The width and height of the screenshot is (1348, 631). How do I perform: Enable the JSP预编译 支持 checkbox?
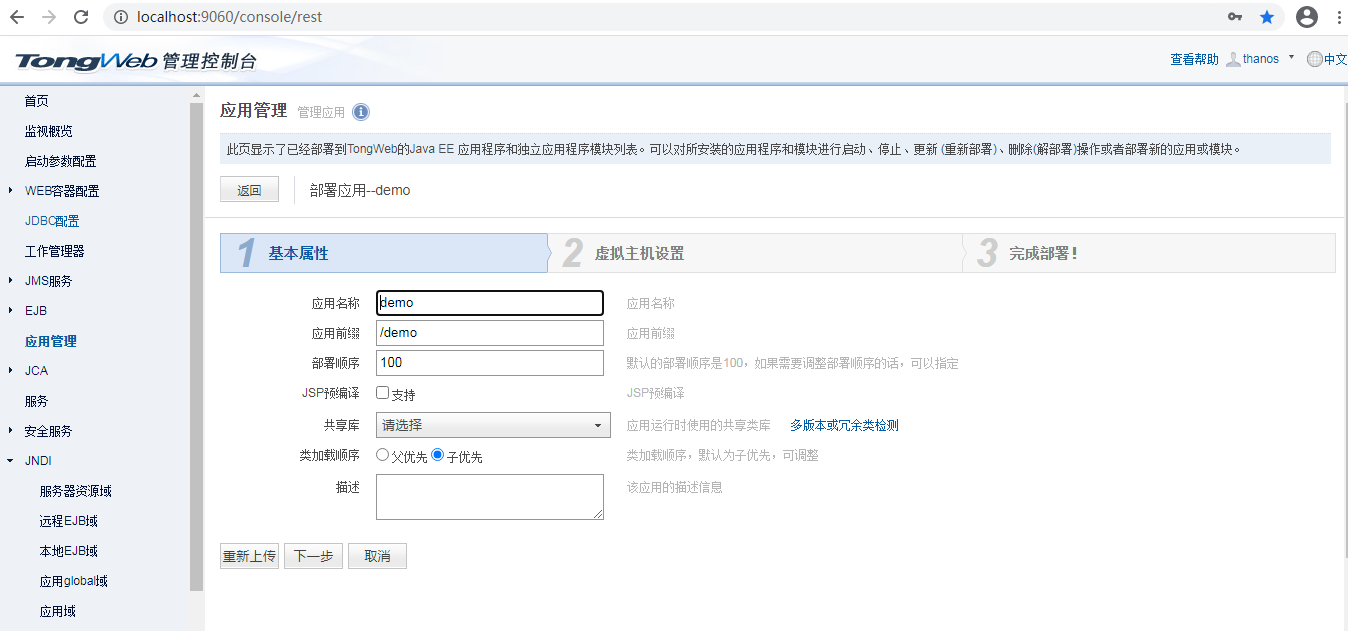(382, 393)
